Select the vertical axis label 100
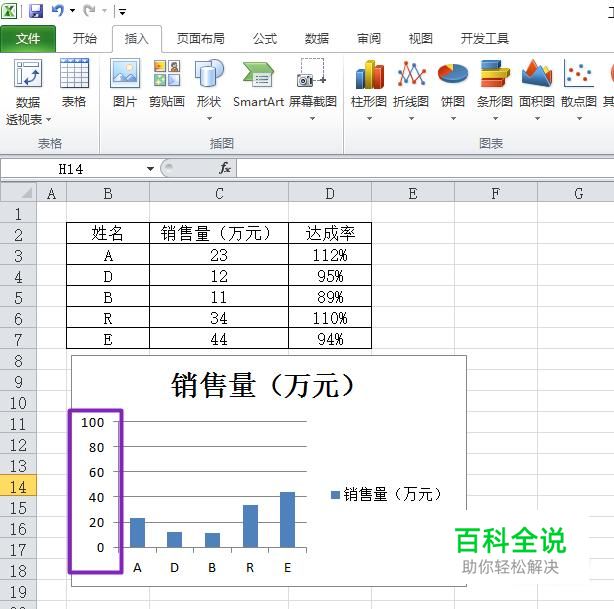 (93, 422)
